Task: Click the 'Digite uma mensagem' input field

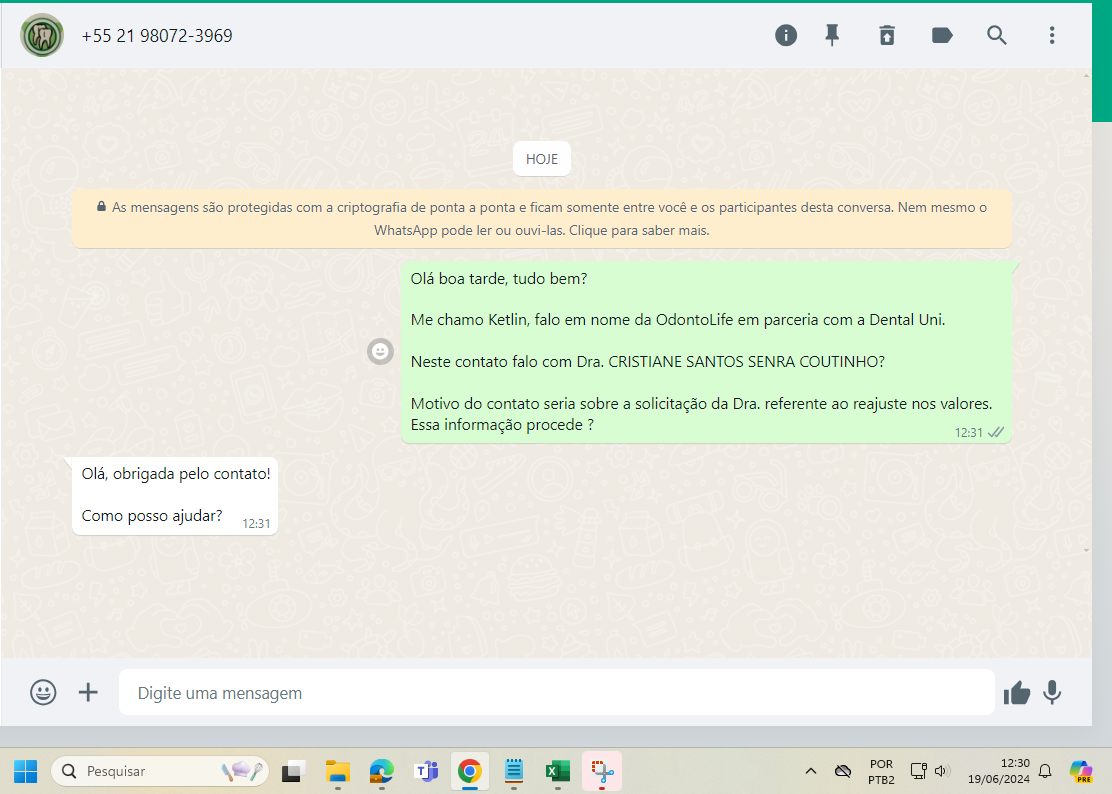Action: [x=557, y=692]
